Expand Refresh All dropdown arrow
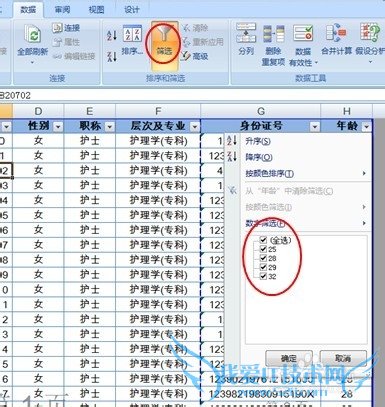Viewport: 385px width, 407px height. (33, 62)
